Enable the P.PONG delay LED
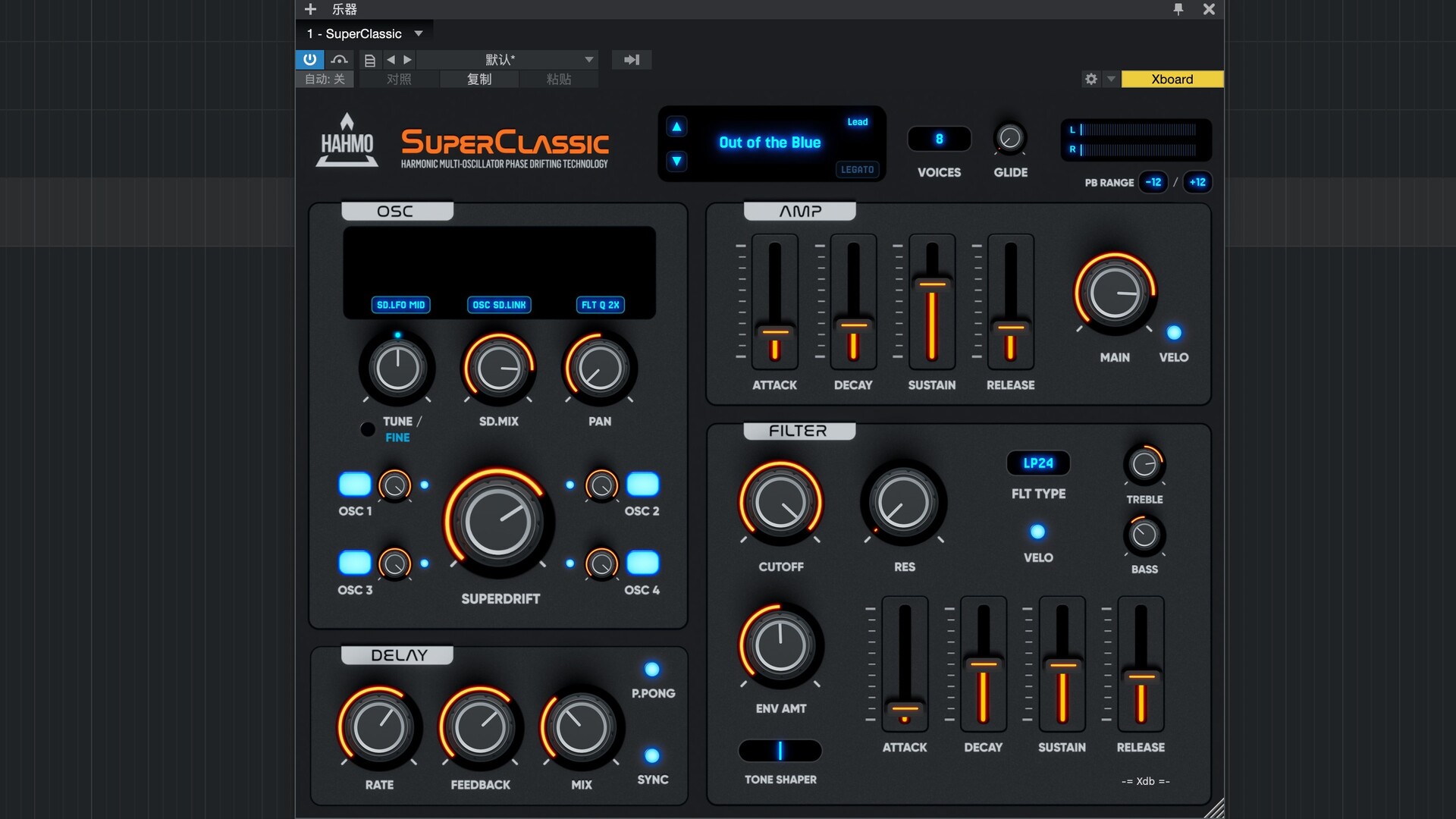The image size is (1456, 819). [x=652, y=669]
